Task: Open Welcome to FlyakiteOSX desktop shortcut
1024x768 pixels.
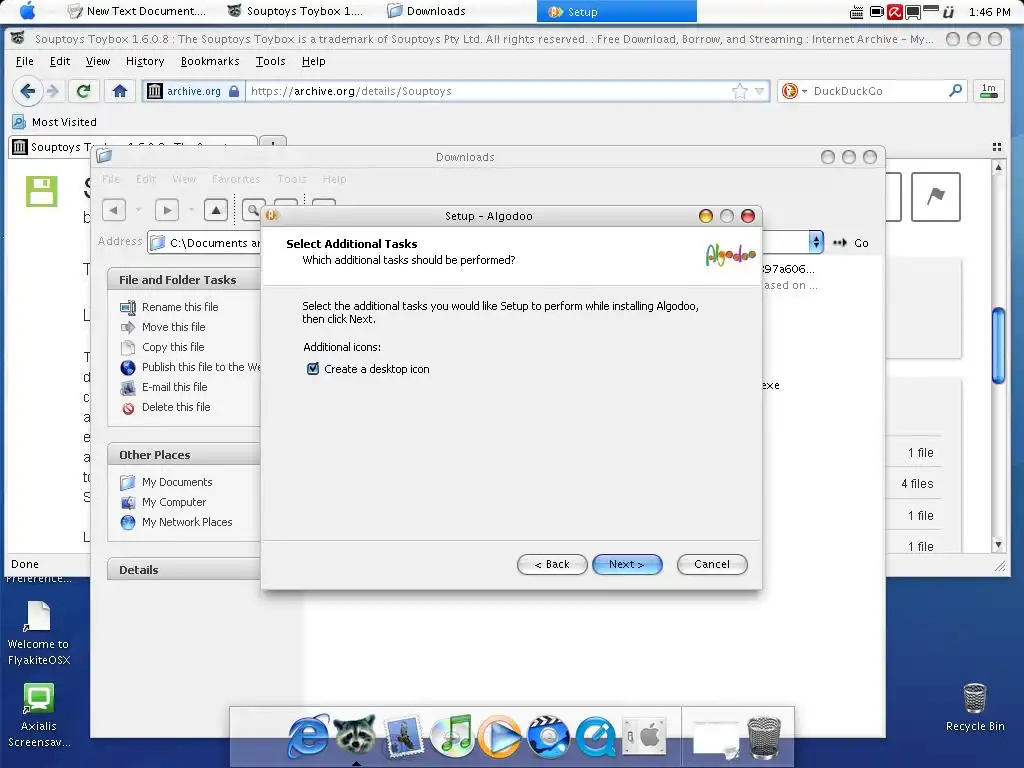Action: tap(39, 633)
